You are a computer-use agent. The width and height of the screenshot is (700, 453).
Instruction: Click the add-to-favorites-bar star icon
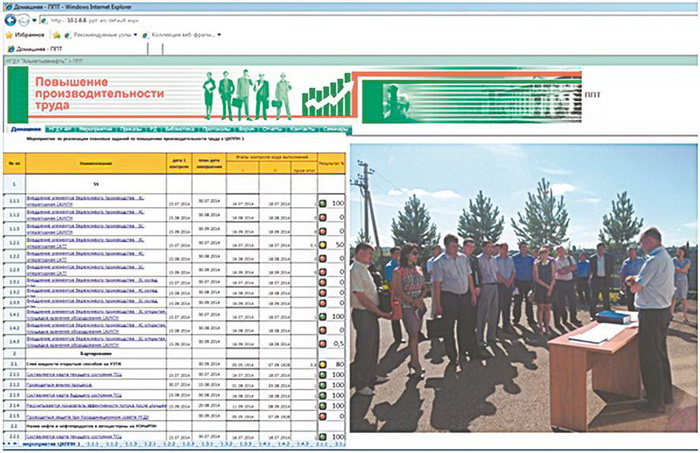click(x=55, y=34)
